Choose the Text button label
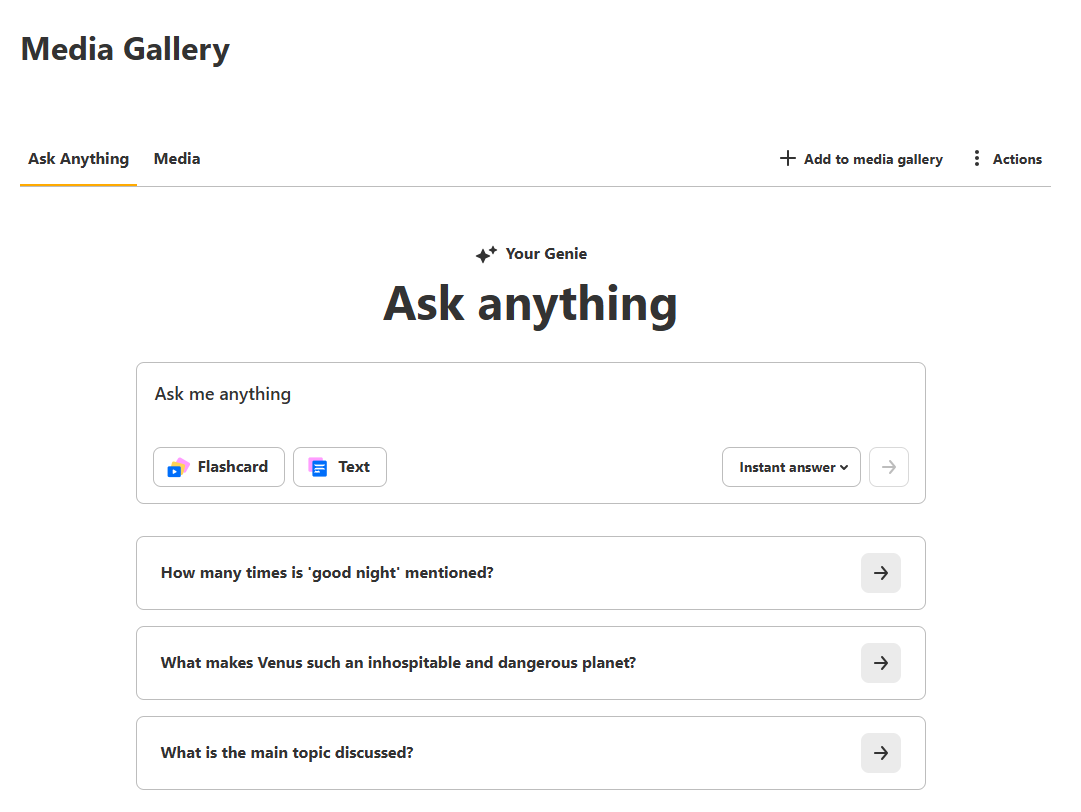Viewport: 1081px width, 812px height. coord(354,467)
